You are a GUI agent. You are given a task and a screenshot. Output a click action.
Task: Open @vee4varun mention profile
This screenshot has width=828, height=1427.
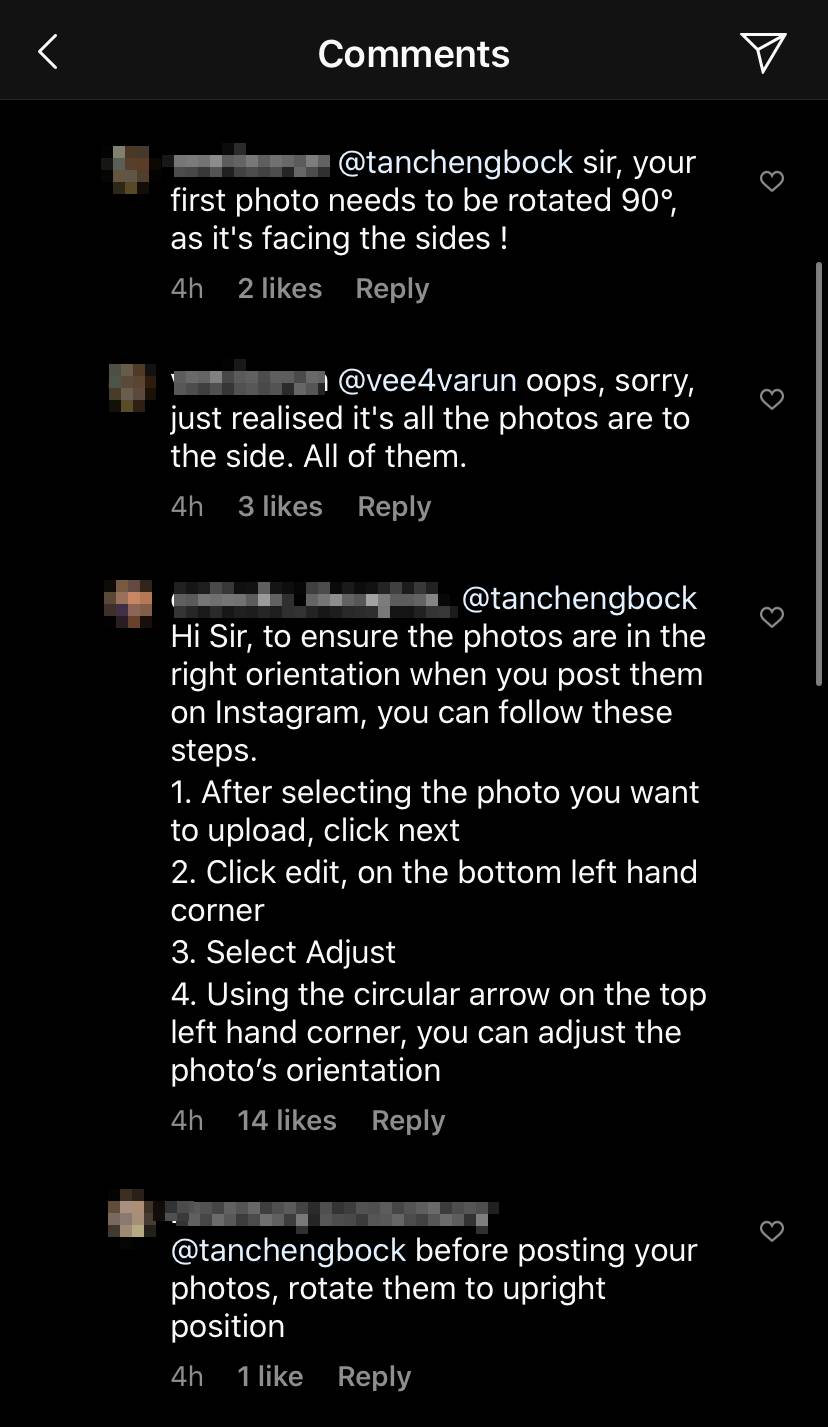427,381
